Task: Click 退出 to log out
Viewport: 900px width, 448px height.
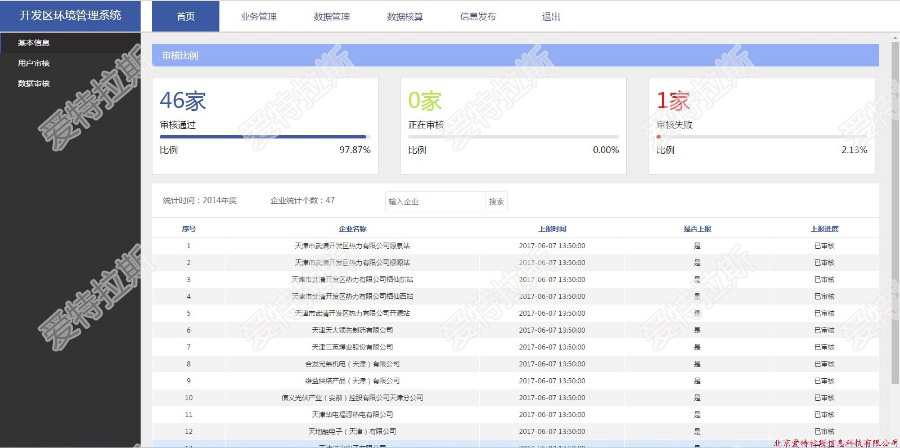Action: pyautogui.click(x=551, y=17)
